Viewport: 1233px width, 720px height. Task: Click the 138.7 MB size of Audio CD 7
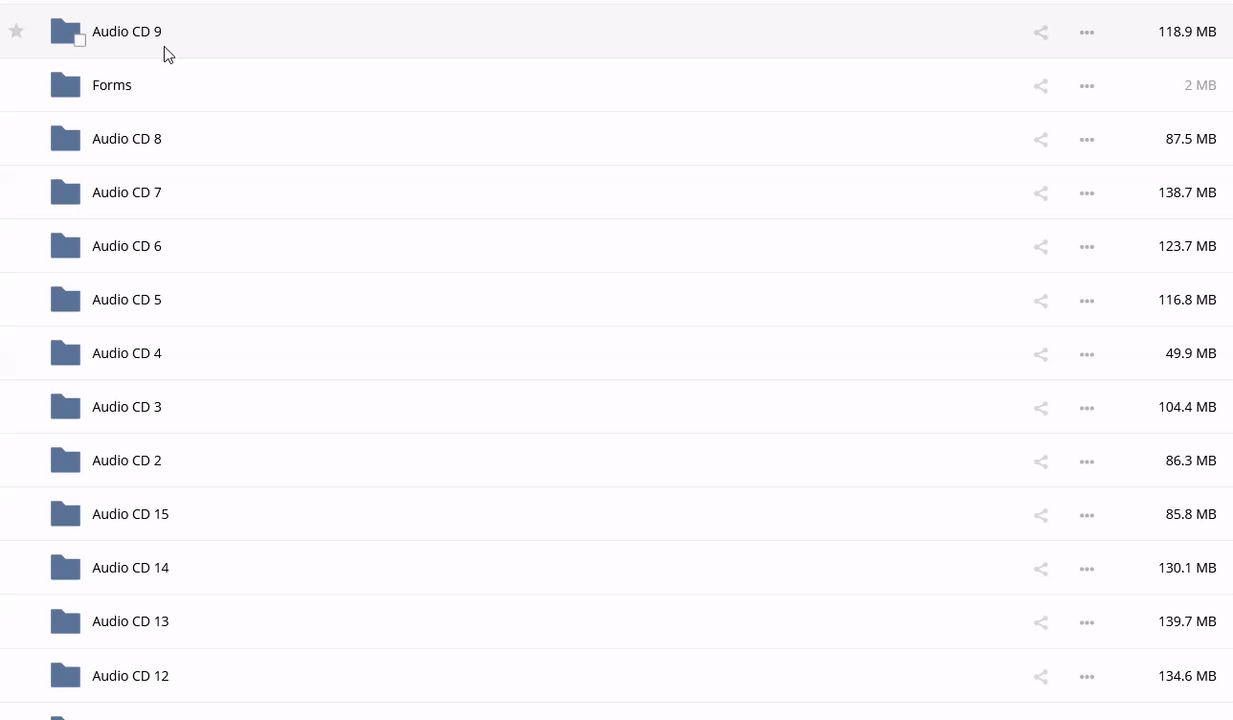coord(1187,193)
